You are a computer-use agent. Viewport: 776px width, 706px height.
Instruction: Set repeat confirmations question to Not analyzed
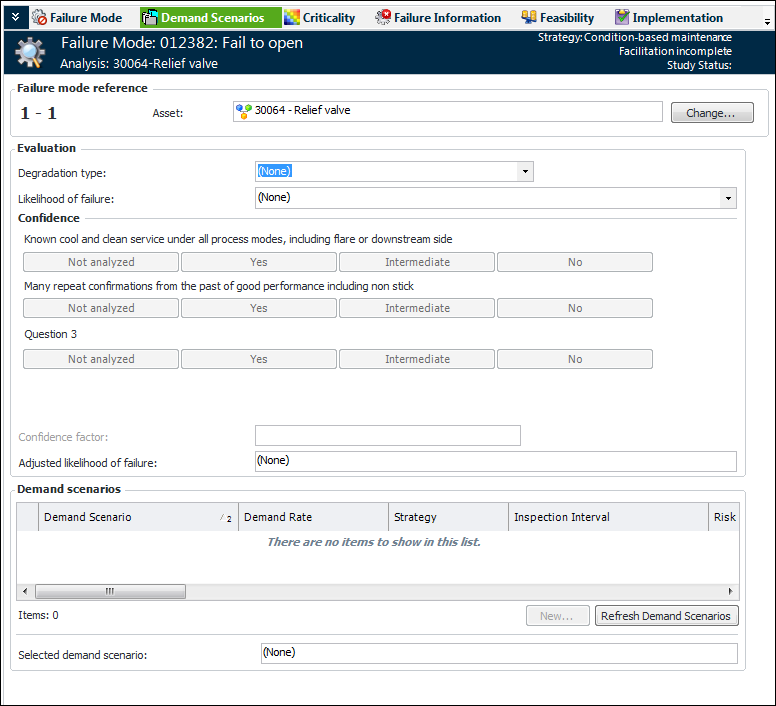click(x=101, y=308)
